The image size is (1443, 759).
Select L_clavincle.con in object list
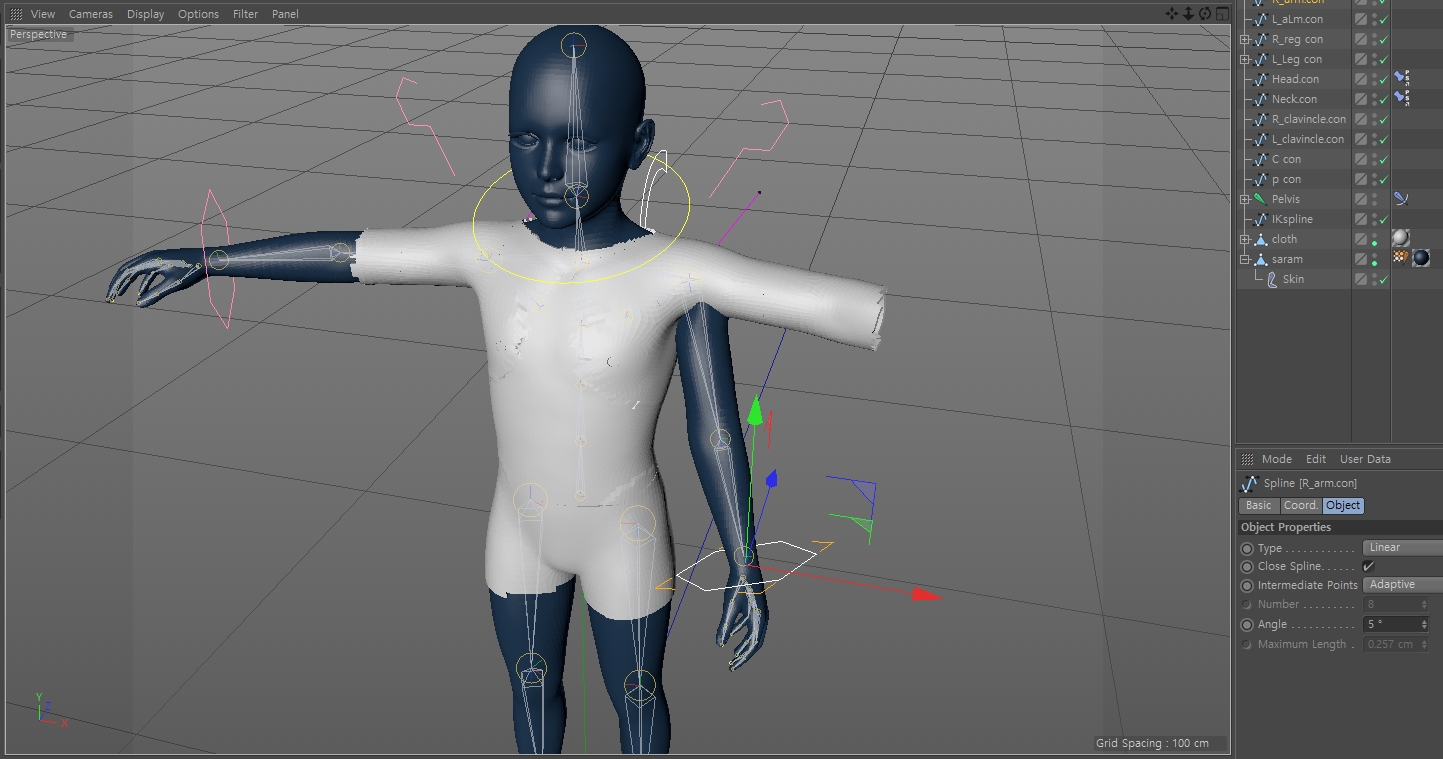pos(1308,139)
